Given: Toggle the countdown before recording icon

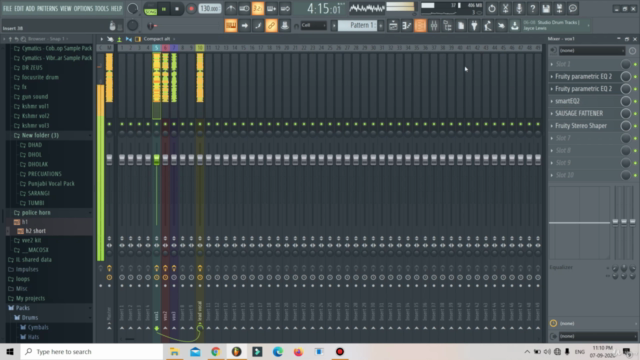Looking at the screenshot, I should click(x=258, y=9).
